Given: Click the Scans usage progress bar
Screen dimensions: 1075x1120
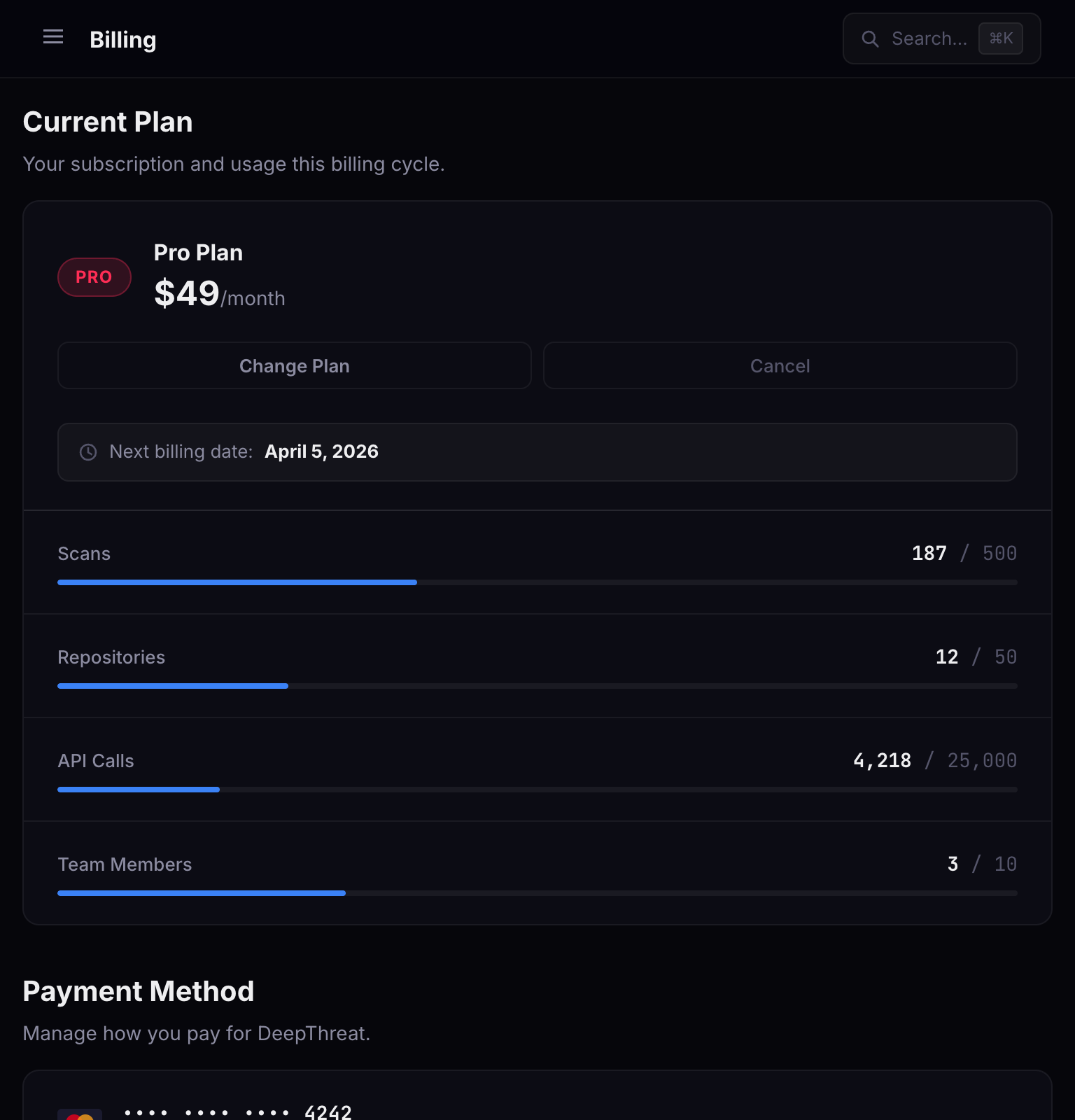Looking at the screenshot, I should click(x=537, y=582).
